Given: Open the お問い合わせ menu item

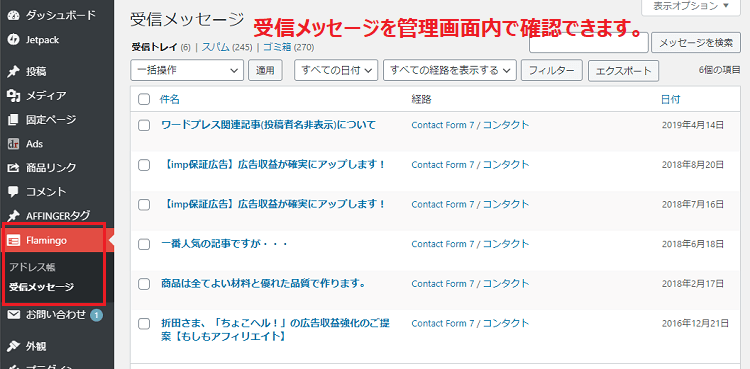Looking at the screenshot, I should [56, 315].
